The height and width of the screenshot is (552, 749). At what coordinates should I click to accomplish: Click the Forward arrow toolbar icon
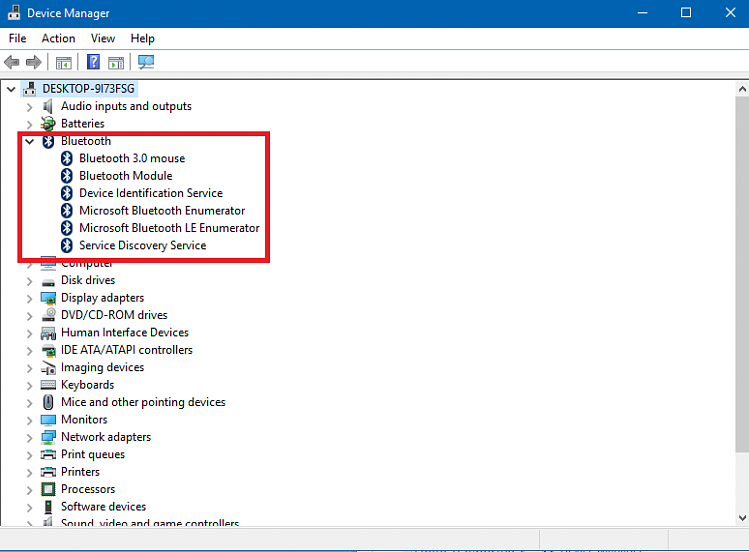33,62
